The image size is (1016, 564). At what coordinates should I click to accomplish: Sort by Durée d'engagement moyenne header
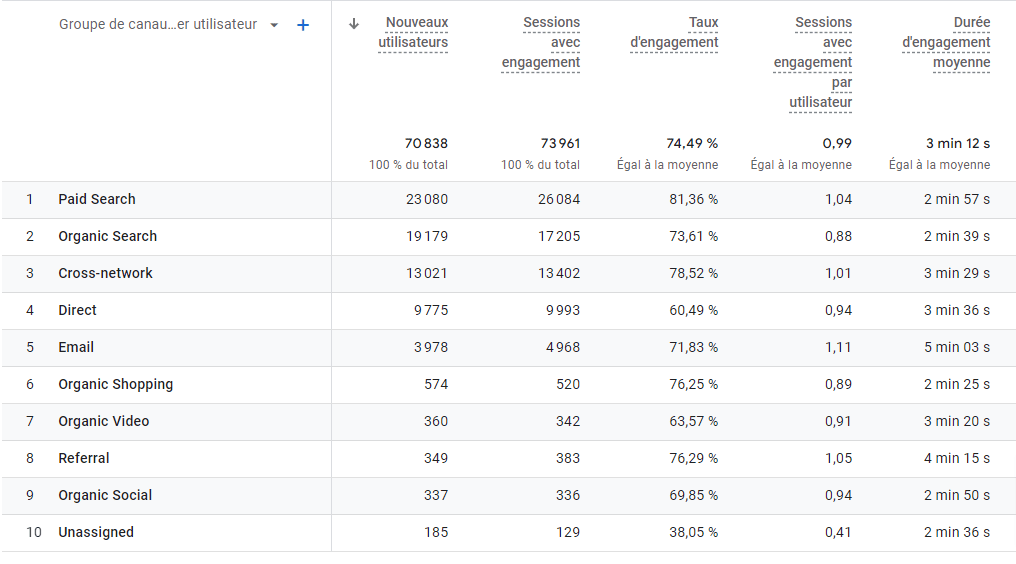[x=946, y=42]
